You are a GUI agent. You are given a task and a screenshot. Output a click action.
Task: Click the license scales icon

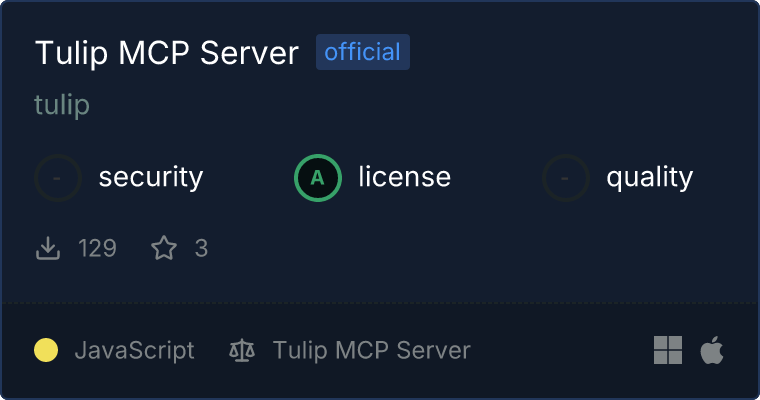coord(242,350)
